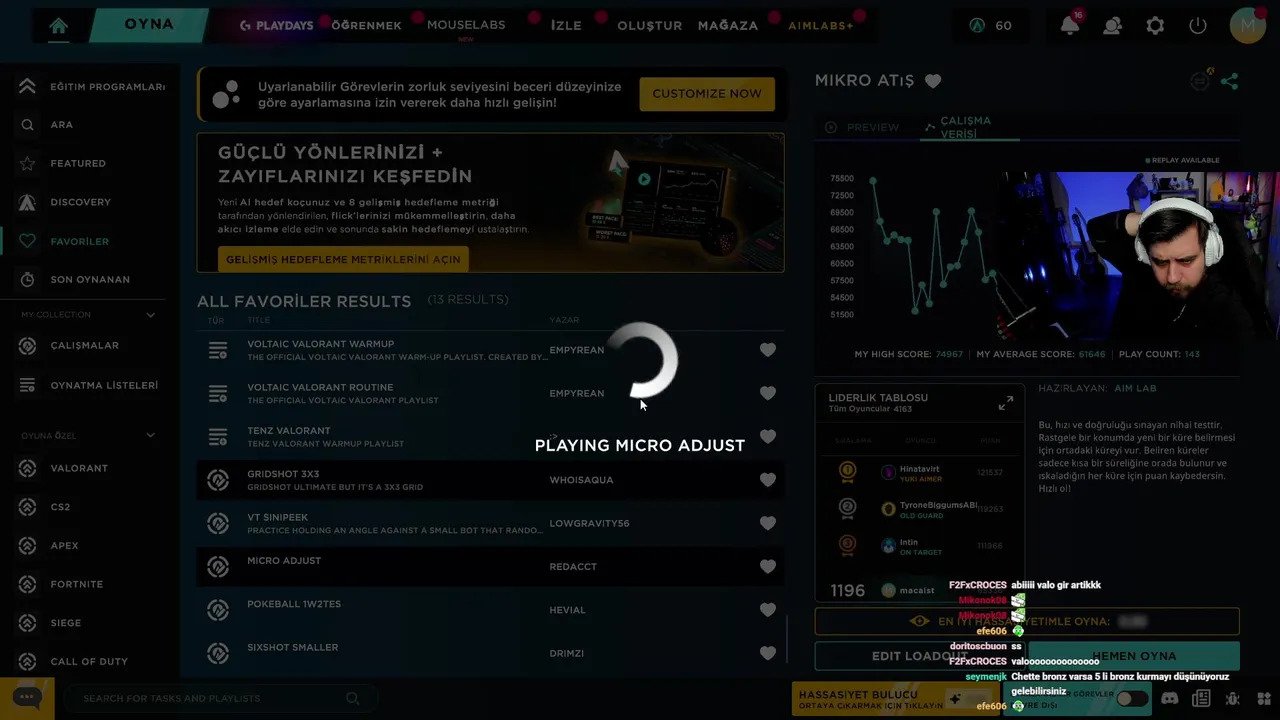This screenshot has height=720, width=1280.
Task: Collapse the My Collection section
Action: (x=151, y=315)
